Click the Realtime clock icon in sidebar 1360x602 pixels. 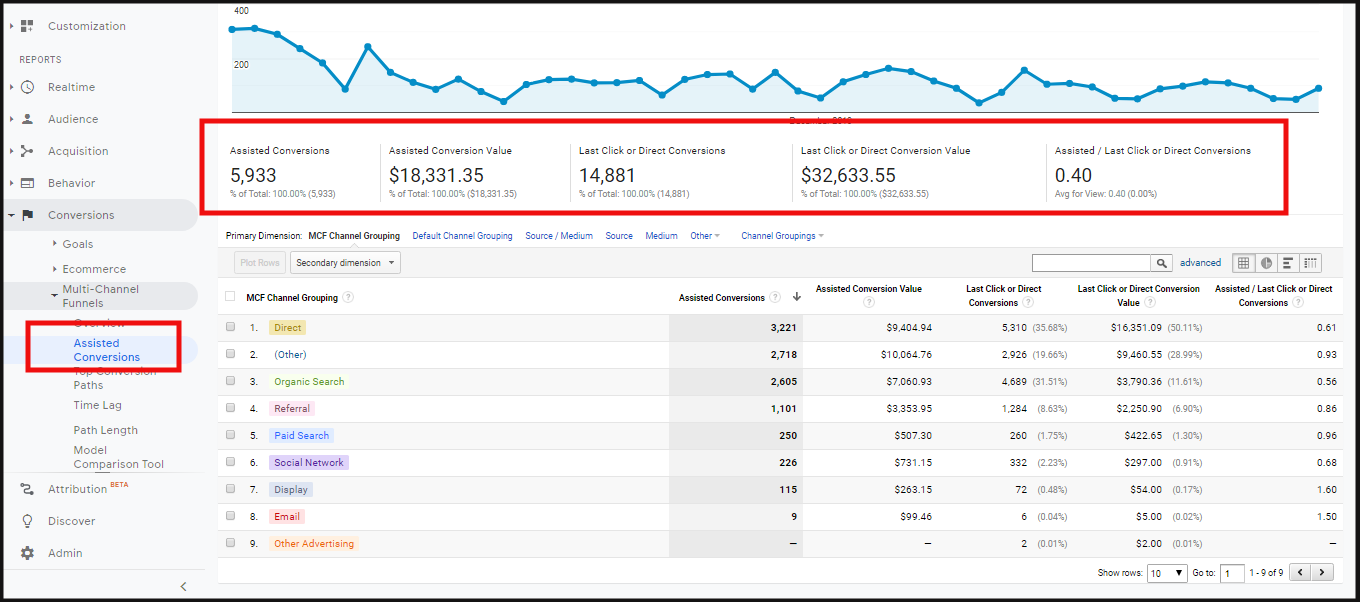pos(28,87)
